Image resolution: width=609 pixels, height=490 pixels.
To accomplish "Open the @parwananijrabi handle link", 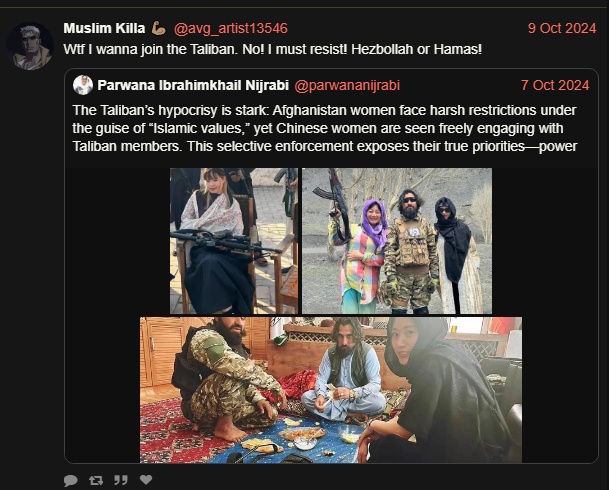I will [x=347, y=85].
